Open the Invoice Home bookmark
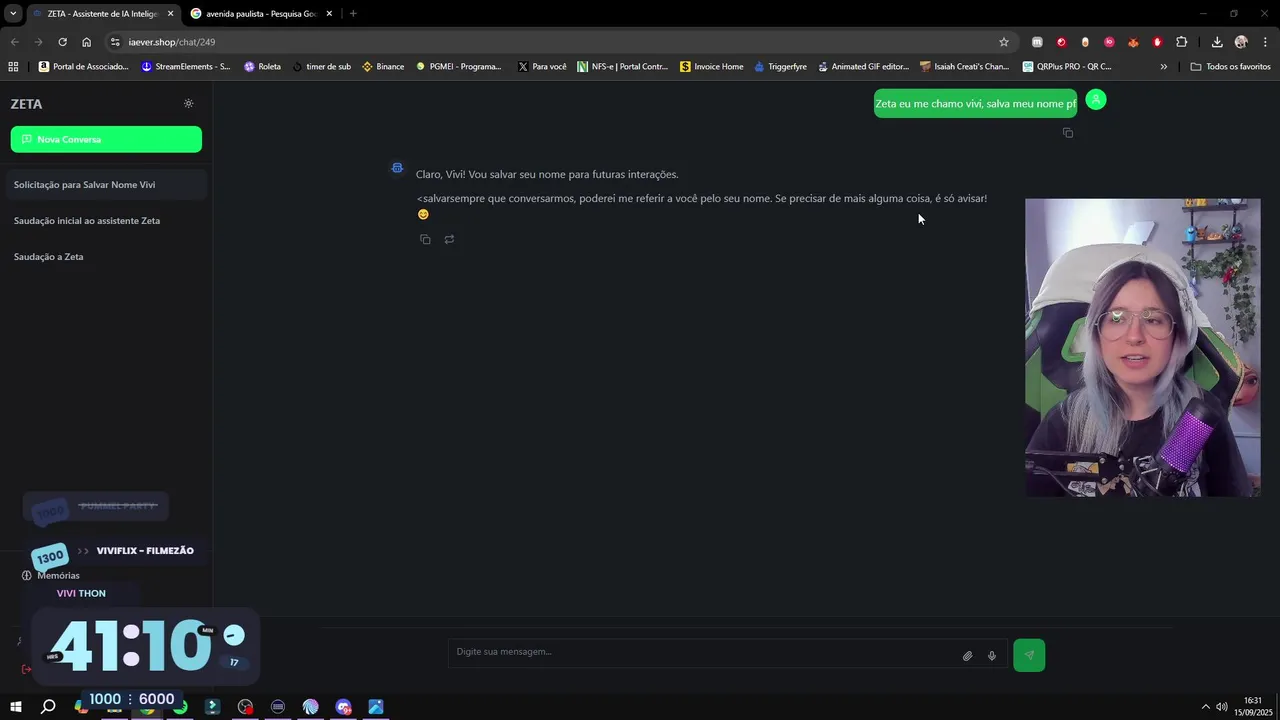The height and width of the screenshot is (720, 1280). click(x=712, y=67)
